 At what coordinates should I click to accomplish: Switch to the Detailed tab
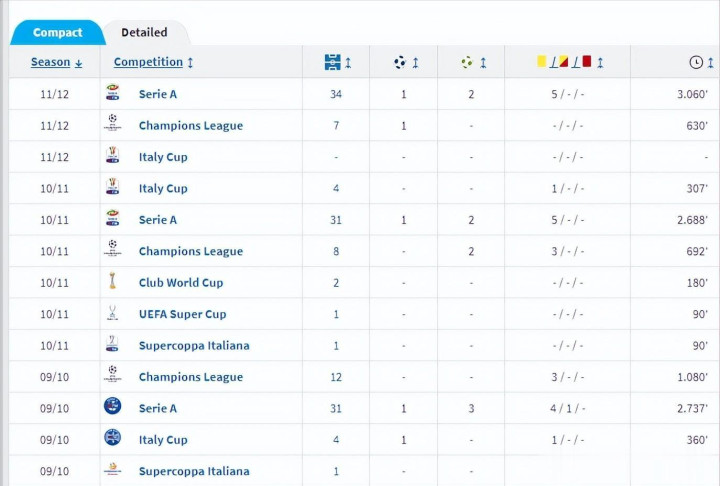[x=144, y=33]
